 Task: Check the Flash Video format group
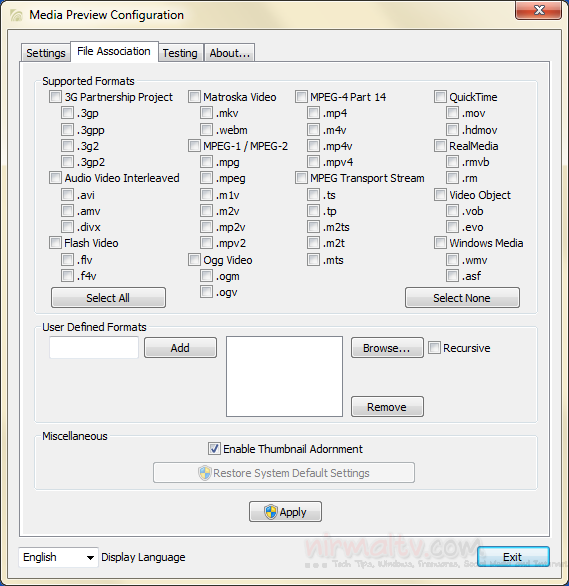pos(55,243)
